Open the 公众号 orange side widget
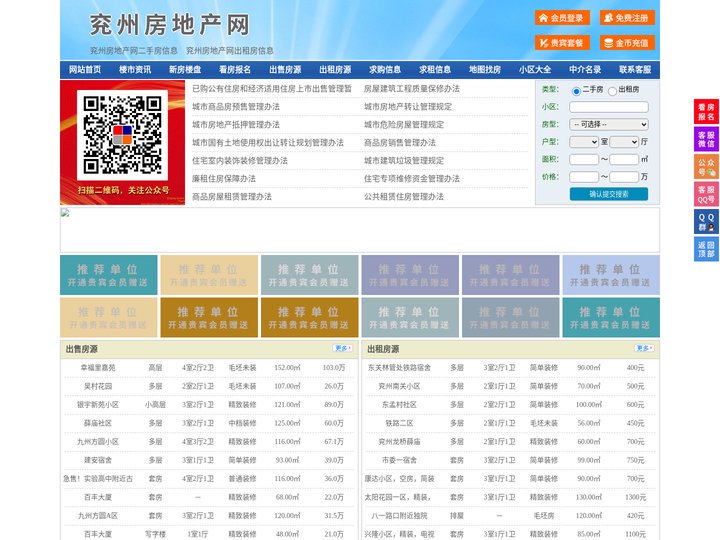The height and width of the screenshot is (540, 720). [706, 167]
